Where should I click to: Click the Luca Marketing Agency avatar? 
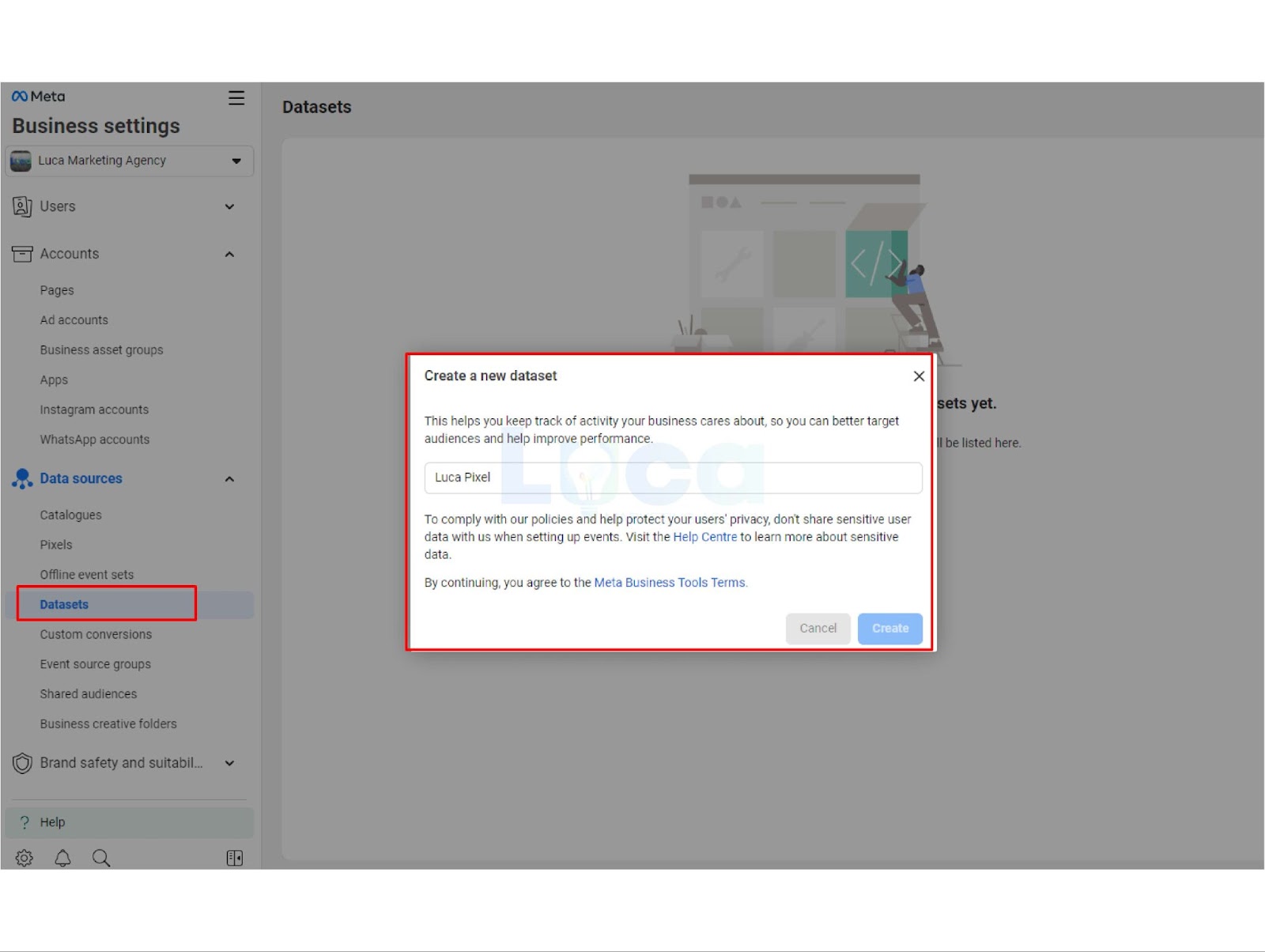(x=21, y=161)
